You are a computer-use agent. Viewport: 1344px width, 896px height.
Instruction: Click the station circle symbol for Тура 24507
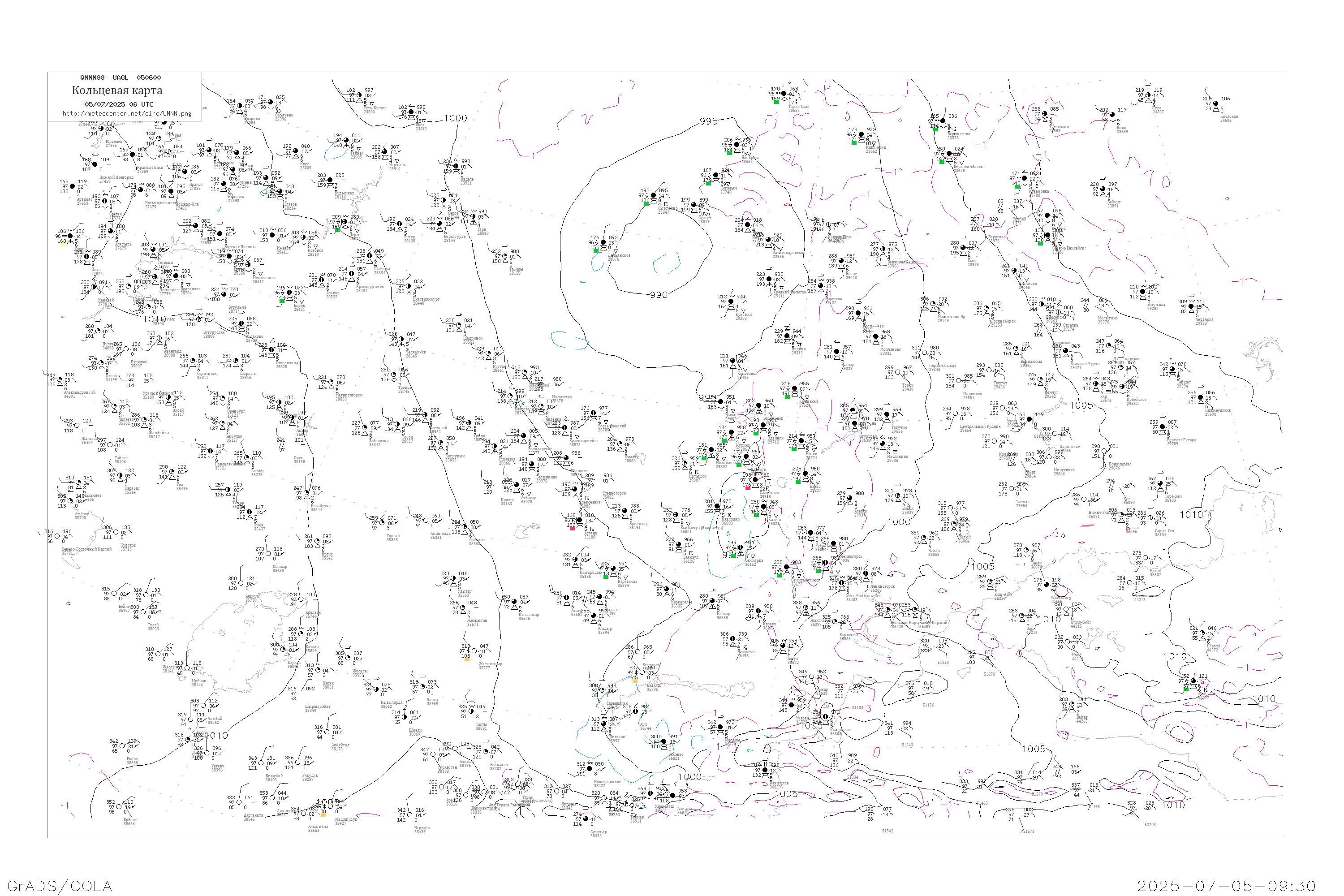point(1149,95)
